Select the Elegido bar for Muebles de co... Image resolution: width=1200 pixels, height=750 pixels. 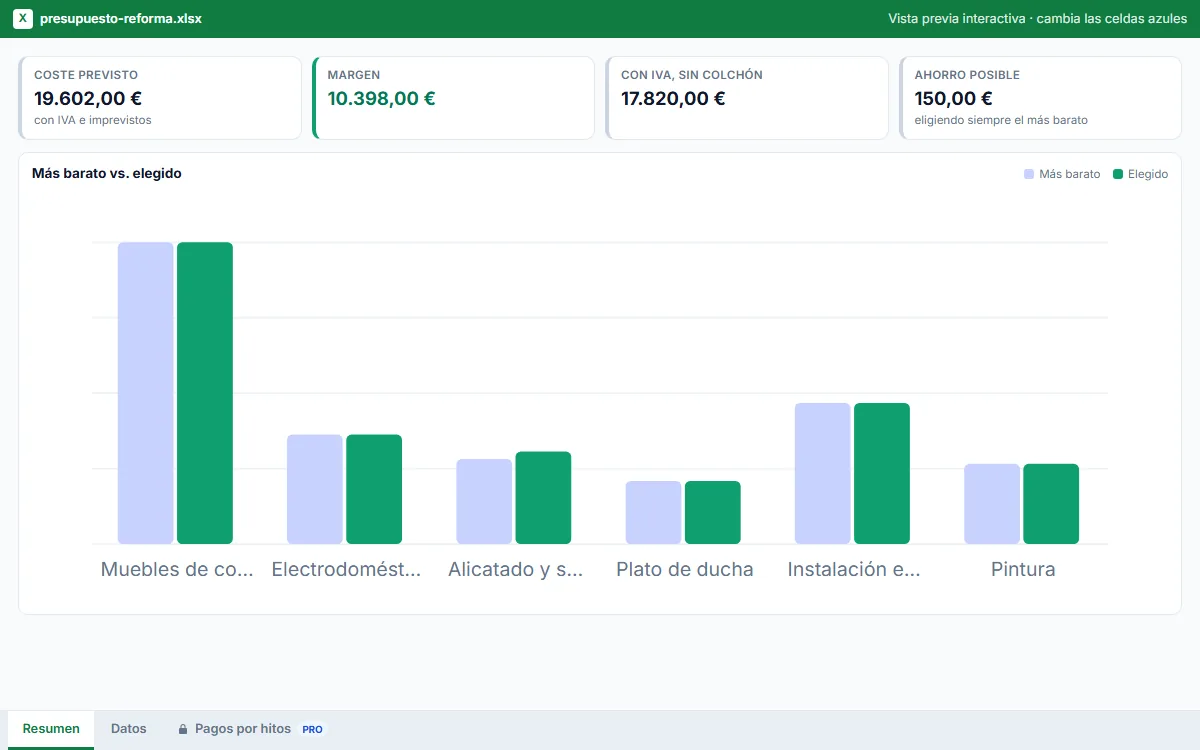point(205,393)
